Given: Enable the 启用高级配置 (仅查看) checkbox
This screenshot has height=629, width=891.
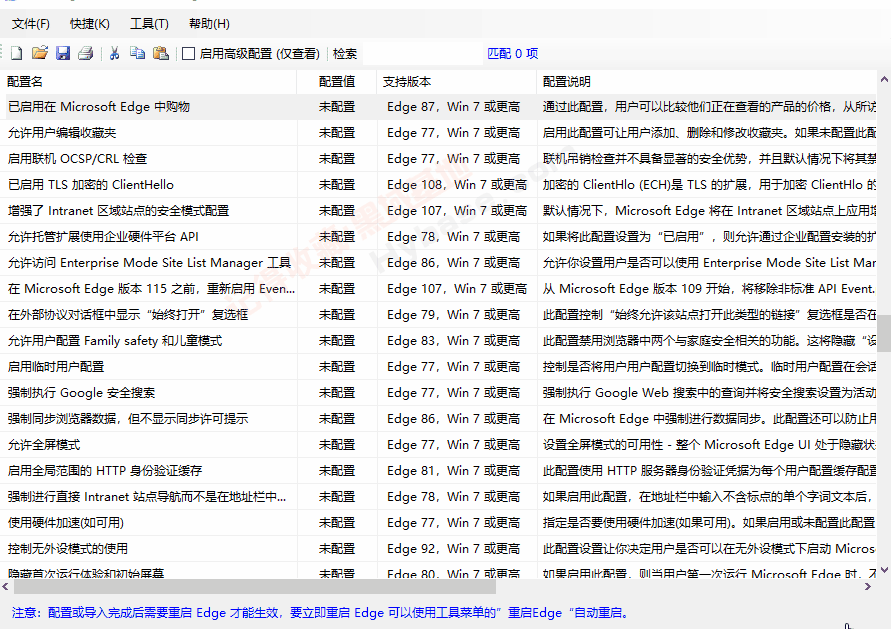Looking at the screenshot, I should pyautogui.click(x=189, y=53).
